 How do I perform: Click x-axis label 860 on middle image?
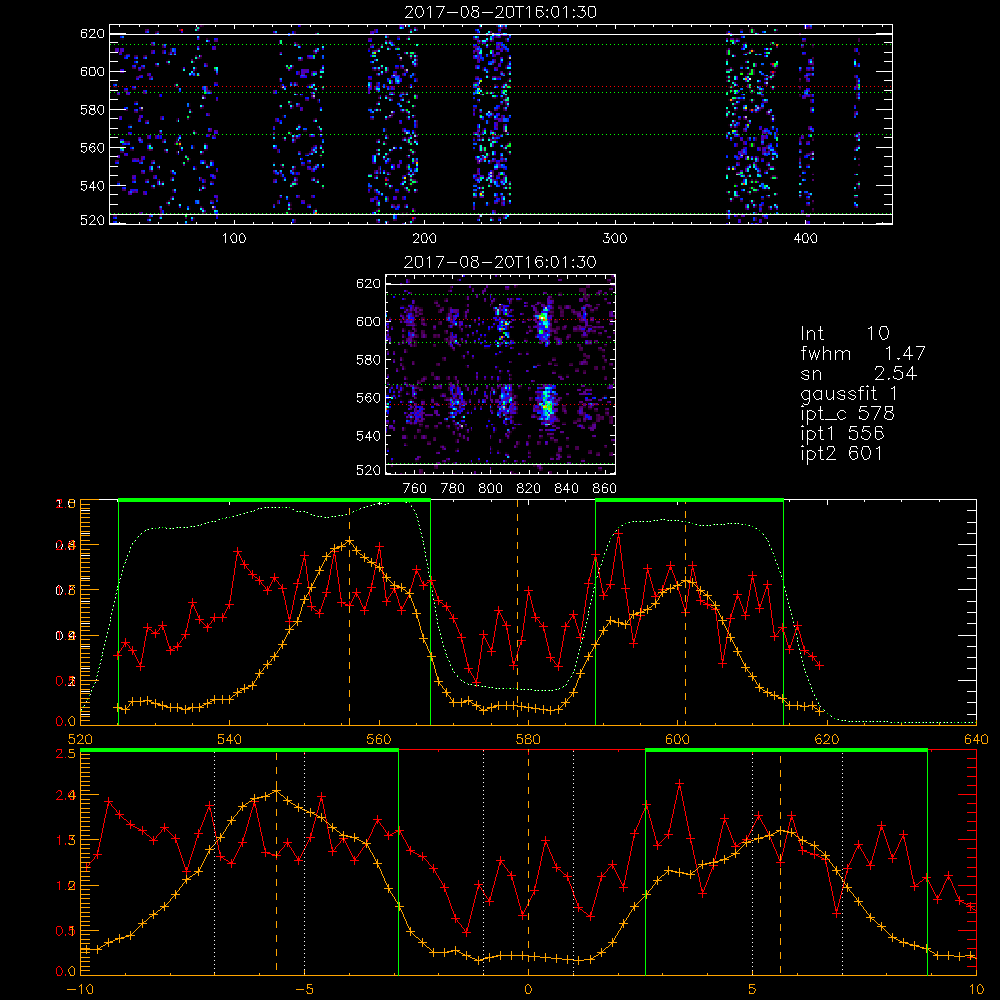point(605,489)
